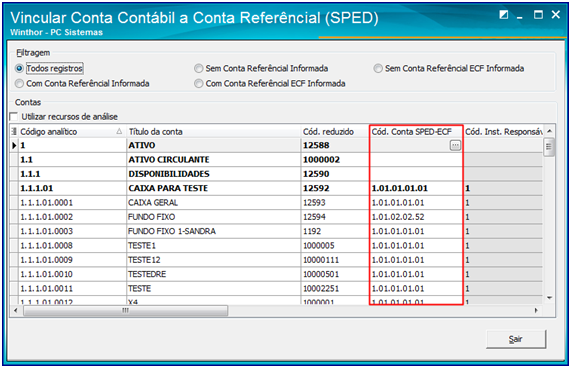Sort by the Código analítico sort arrow
571x368 pixels.
click(119, 131)
